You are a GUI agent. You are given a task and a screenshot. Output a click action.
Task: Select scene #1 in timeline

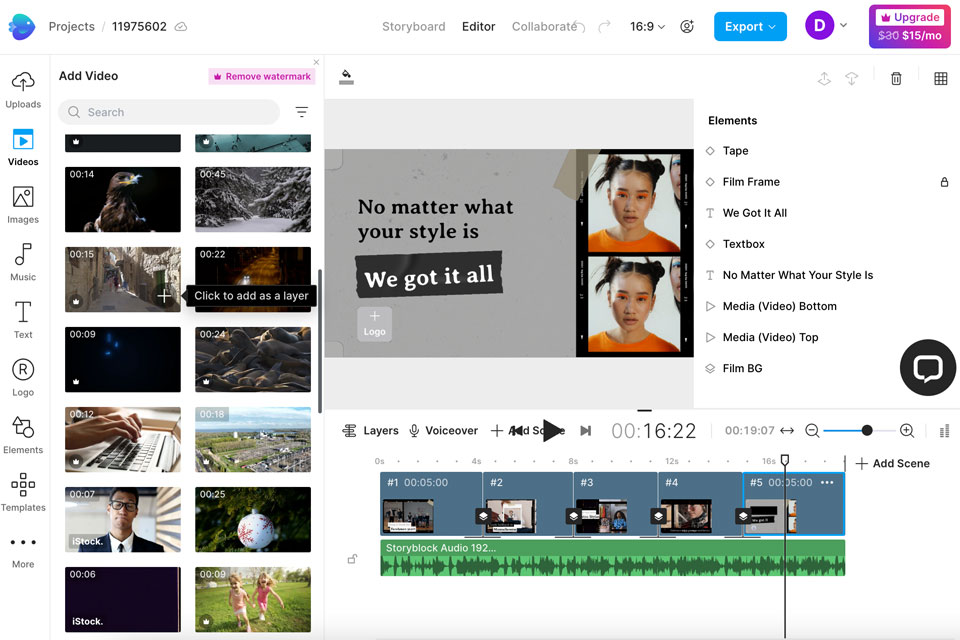[x=431, y=504]
